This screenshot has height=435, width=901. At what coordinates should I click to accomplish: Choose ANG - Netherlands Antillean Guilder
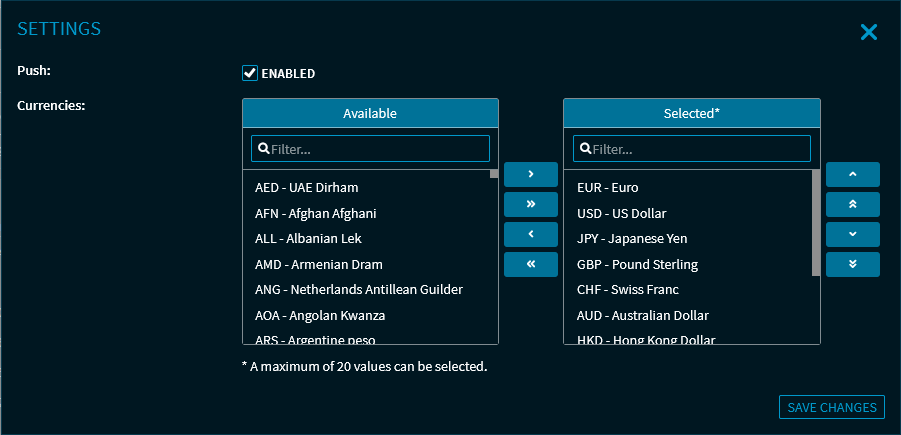tap(359, 290)
